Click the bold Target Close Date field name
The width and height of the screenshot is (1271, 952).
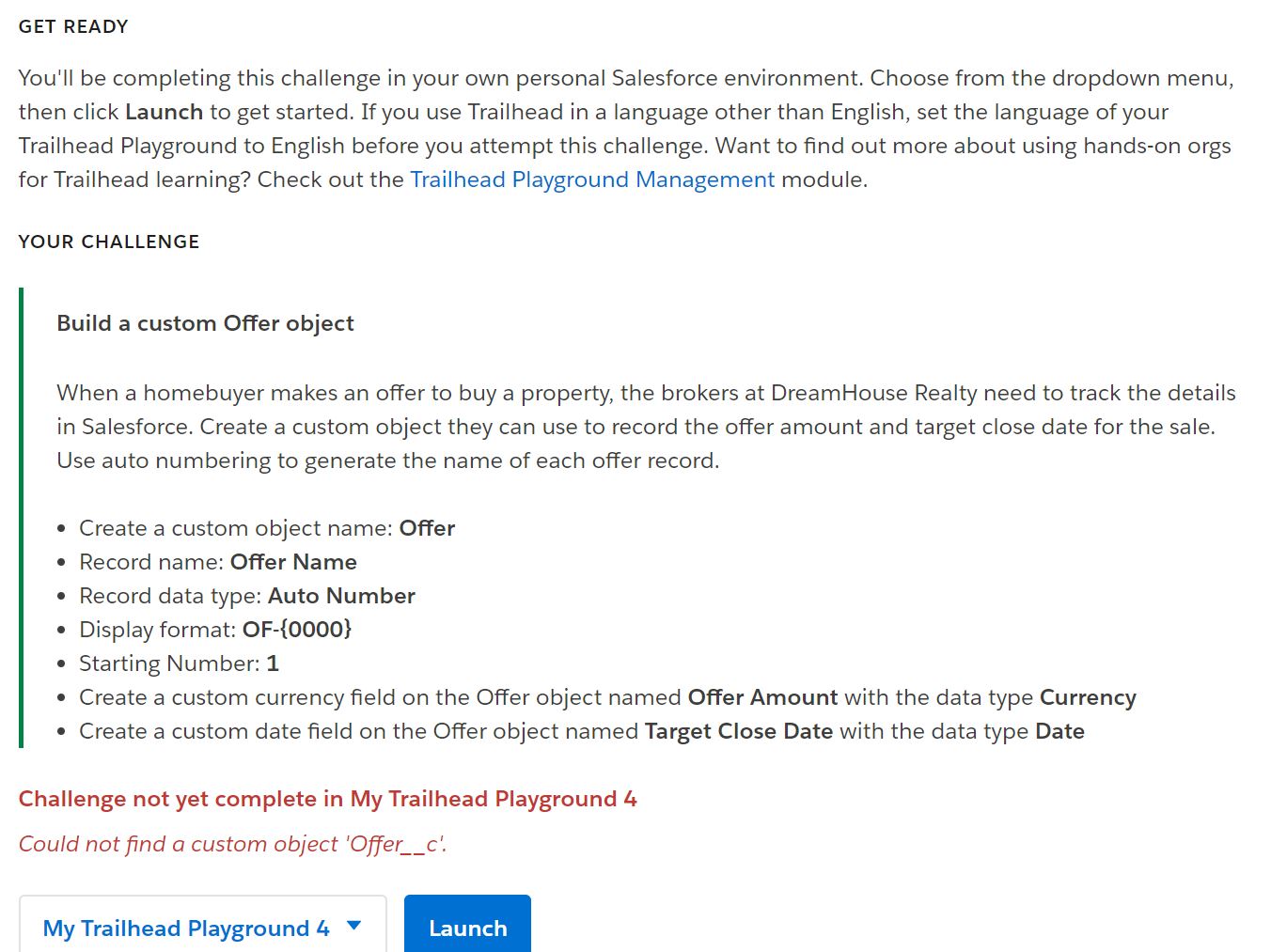point(738,731)
